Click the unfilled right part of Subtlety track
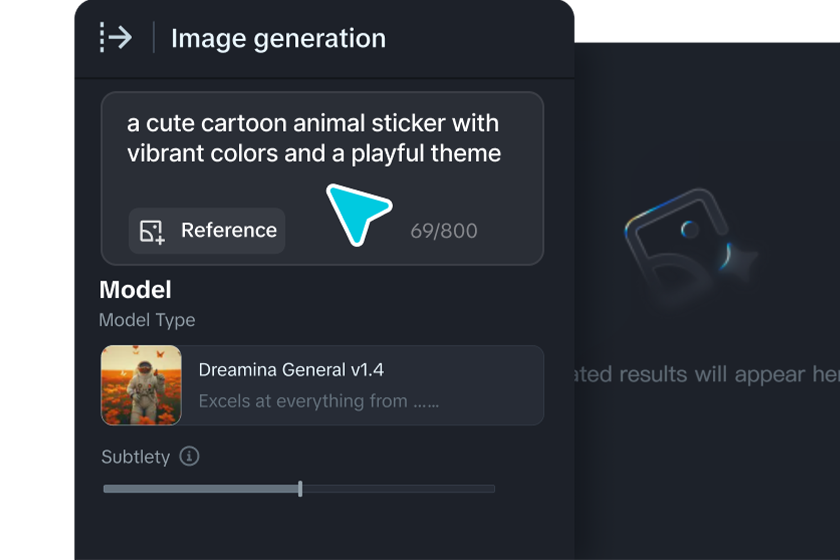The height and width of the screenshot is (560, 840). [398, 489]
